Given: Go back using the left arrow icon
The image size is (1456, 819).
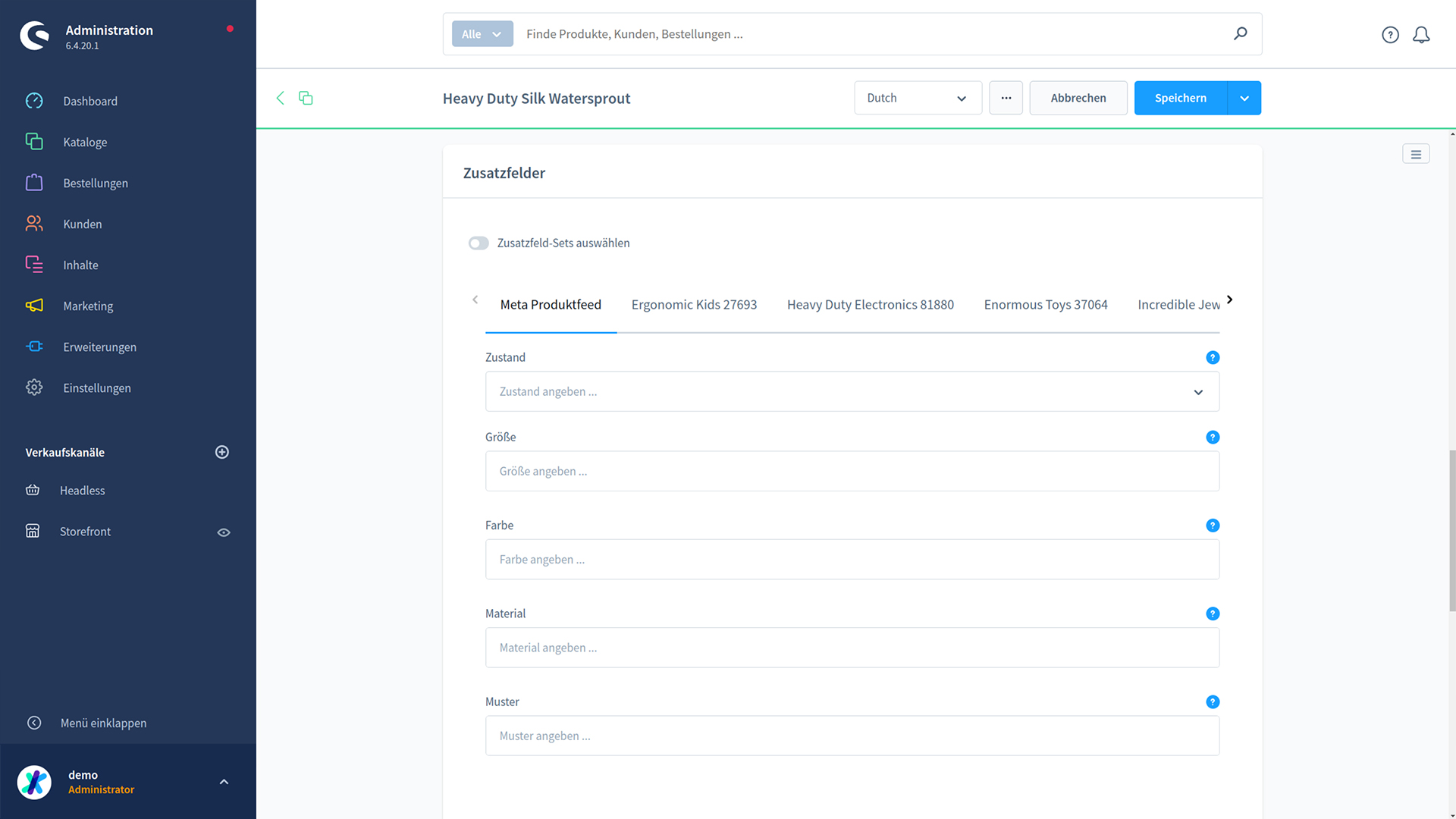Looking at the screenshot, I should (x=280, y=98).
